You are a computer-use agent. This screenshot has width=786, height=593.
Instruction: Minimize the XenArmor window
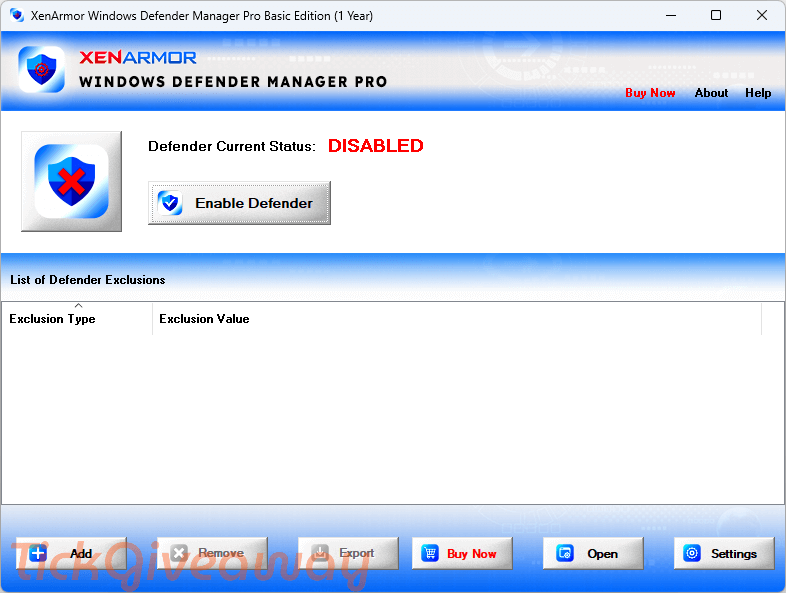point(671,16)
